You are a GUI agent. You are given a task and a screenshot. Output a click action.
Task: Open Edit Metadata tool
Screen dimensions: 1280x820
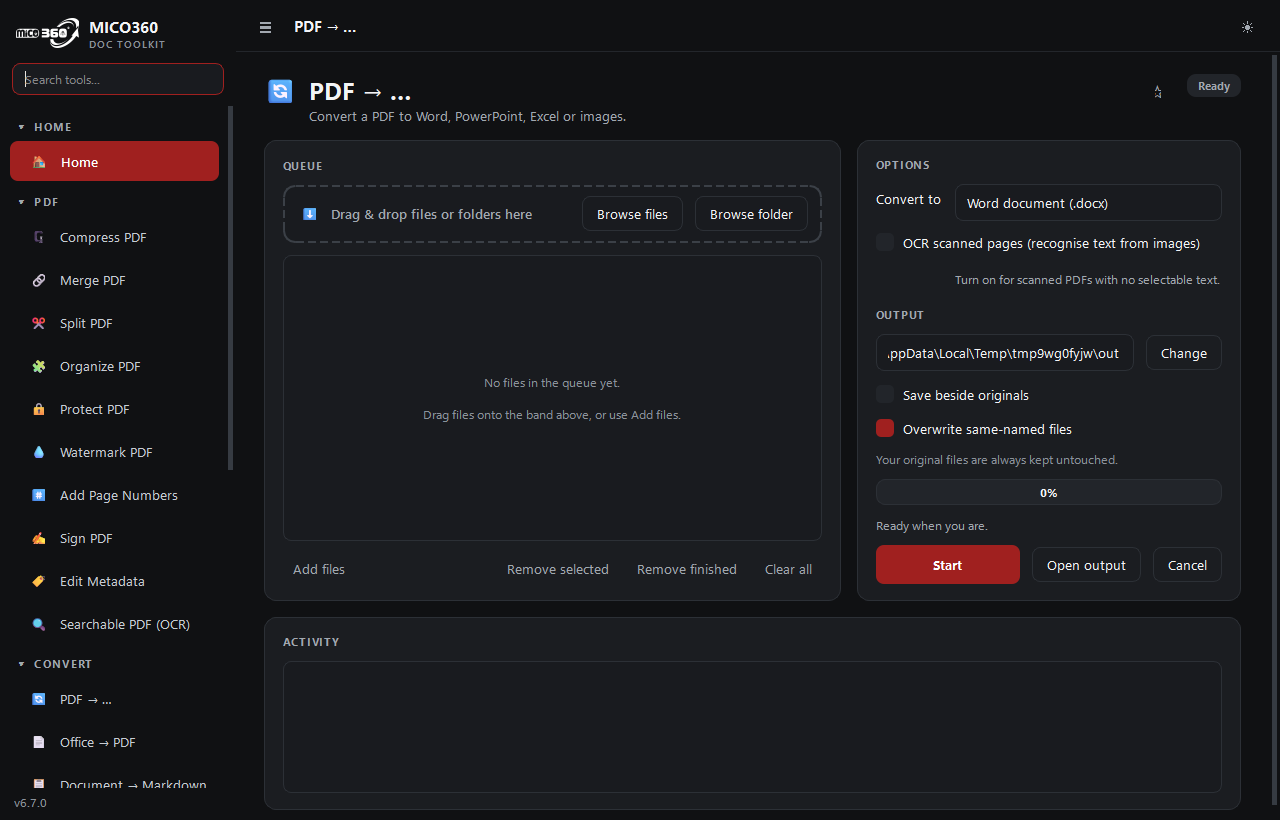pos(114,581)
